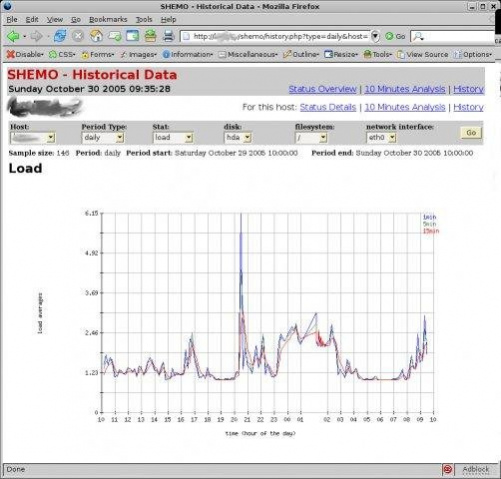Click View Source in developer toolbar

point(422,54)
